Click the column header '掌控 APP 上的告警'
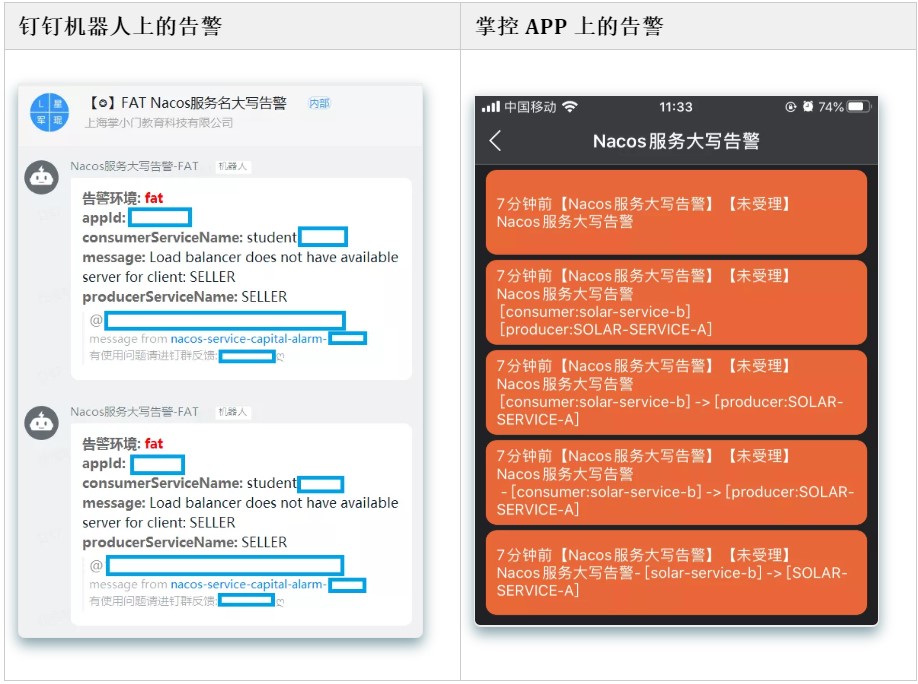The width and height of the screenshot is (918, 684). point(569,26)
